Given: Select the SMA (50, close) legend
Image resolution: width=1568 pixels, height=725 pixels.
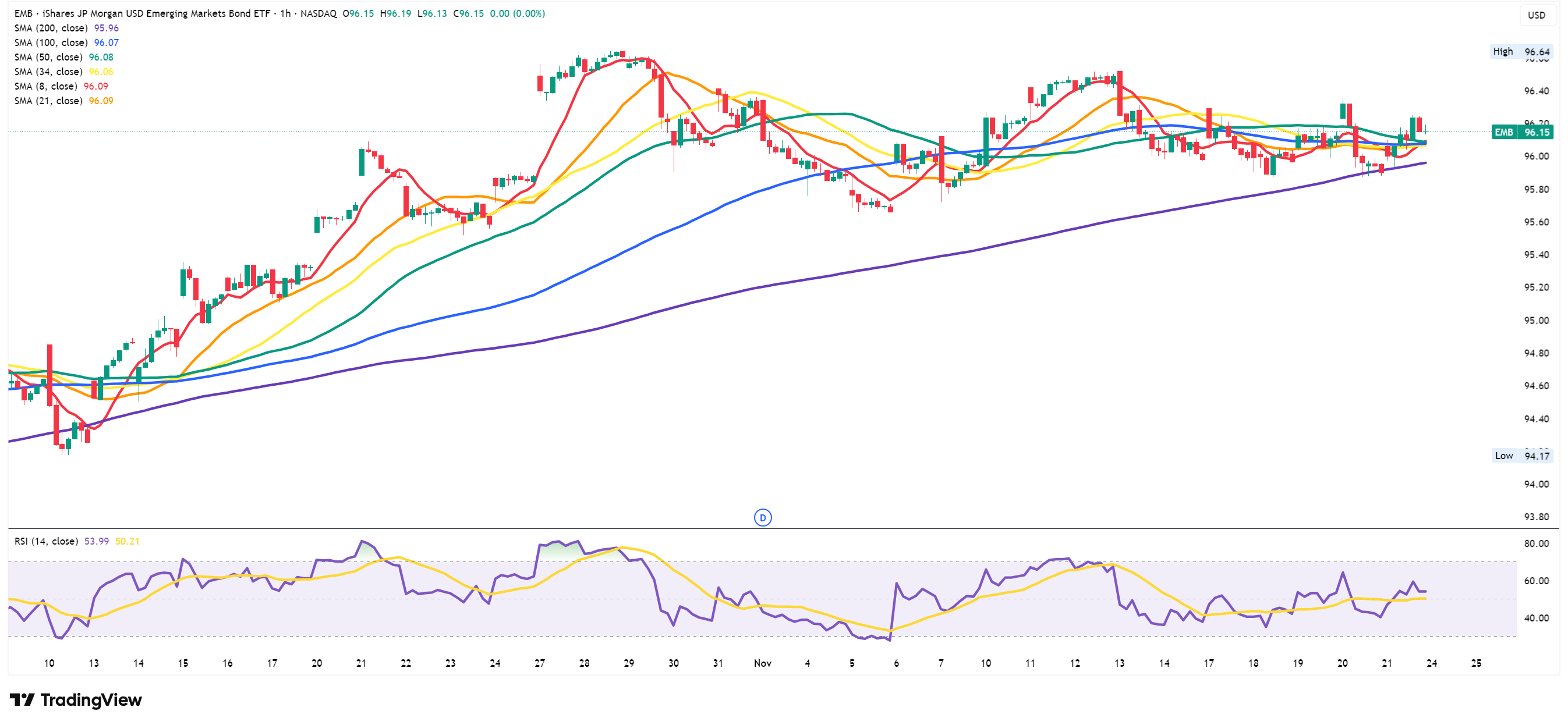Looking at the screenshot, I should 48,57.
